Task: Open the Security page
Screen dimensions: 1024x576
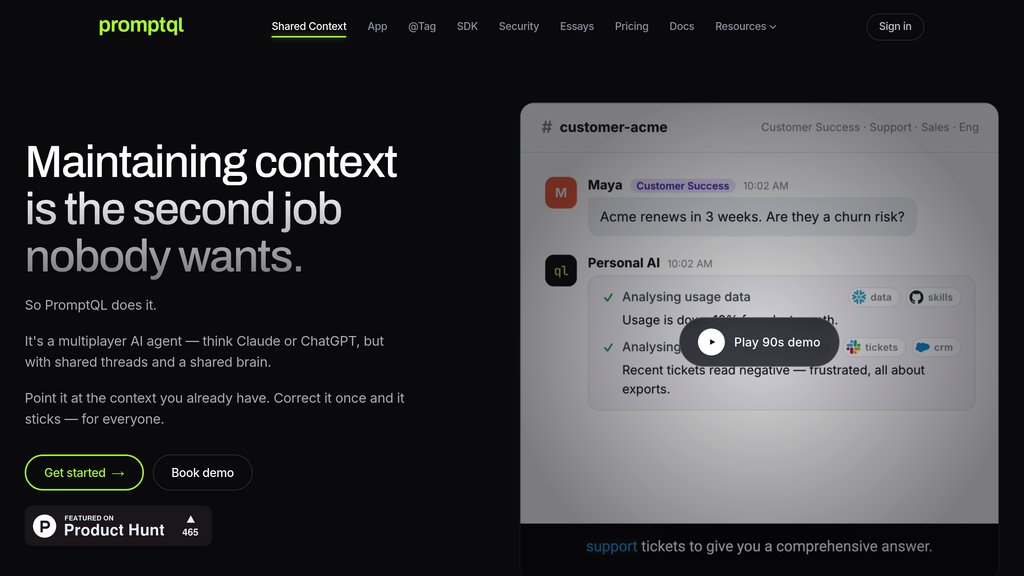Action: pyautogui.click(x=519, y=26)
